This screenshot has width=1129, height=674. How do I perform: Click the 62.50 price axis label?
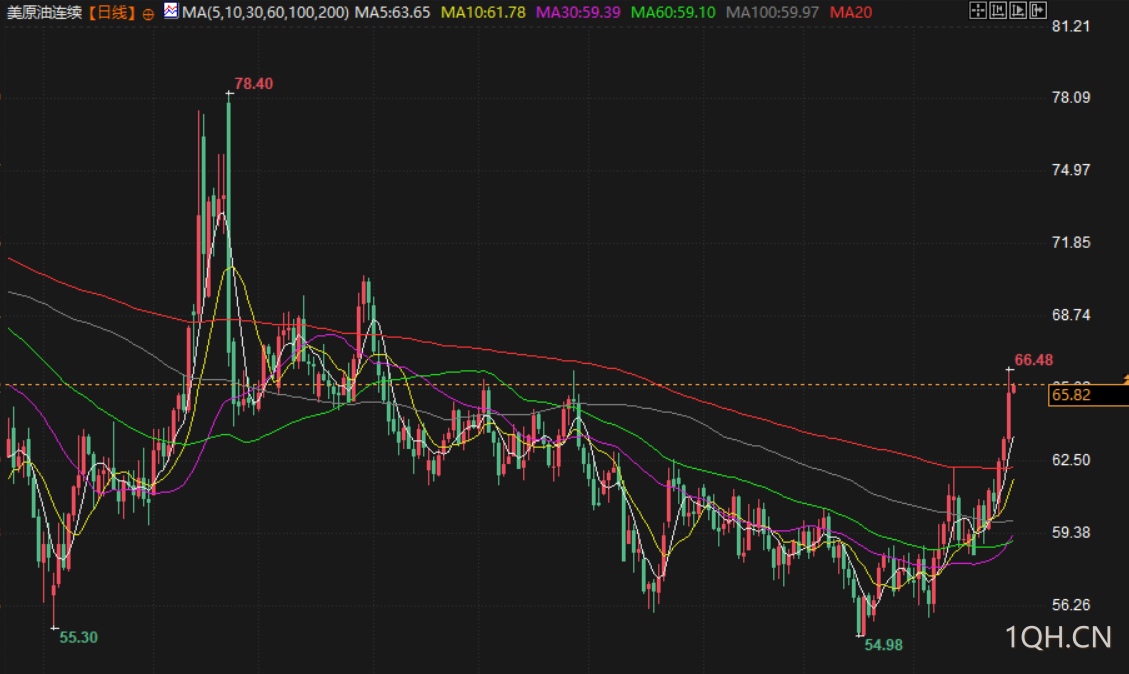[1071, 459]
